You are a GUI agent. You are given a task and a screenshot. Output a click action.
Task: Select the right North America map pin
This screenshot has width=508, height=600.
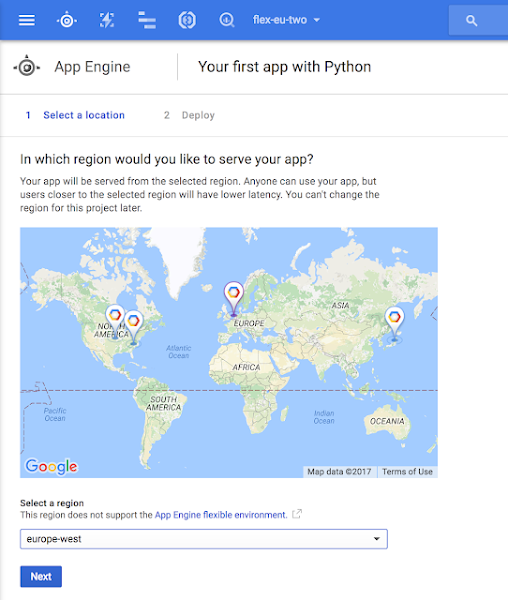133,328
